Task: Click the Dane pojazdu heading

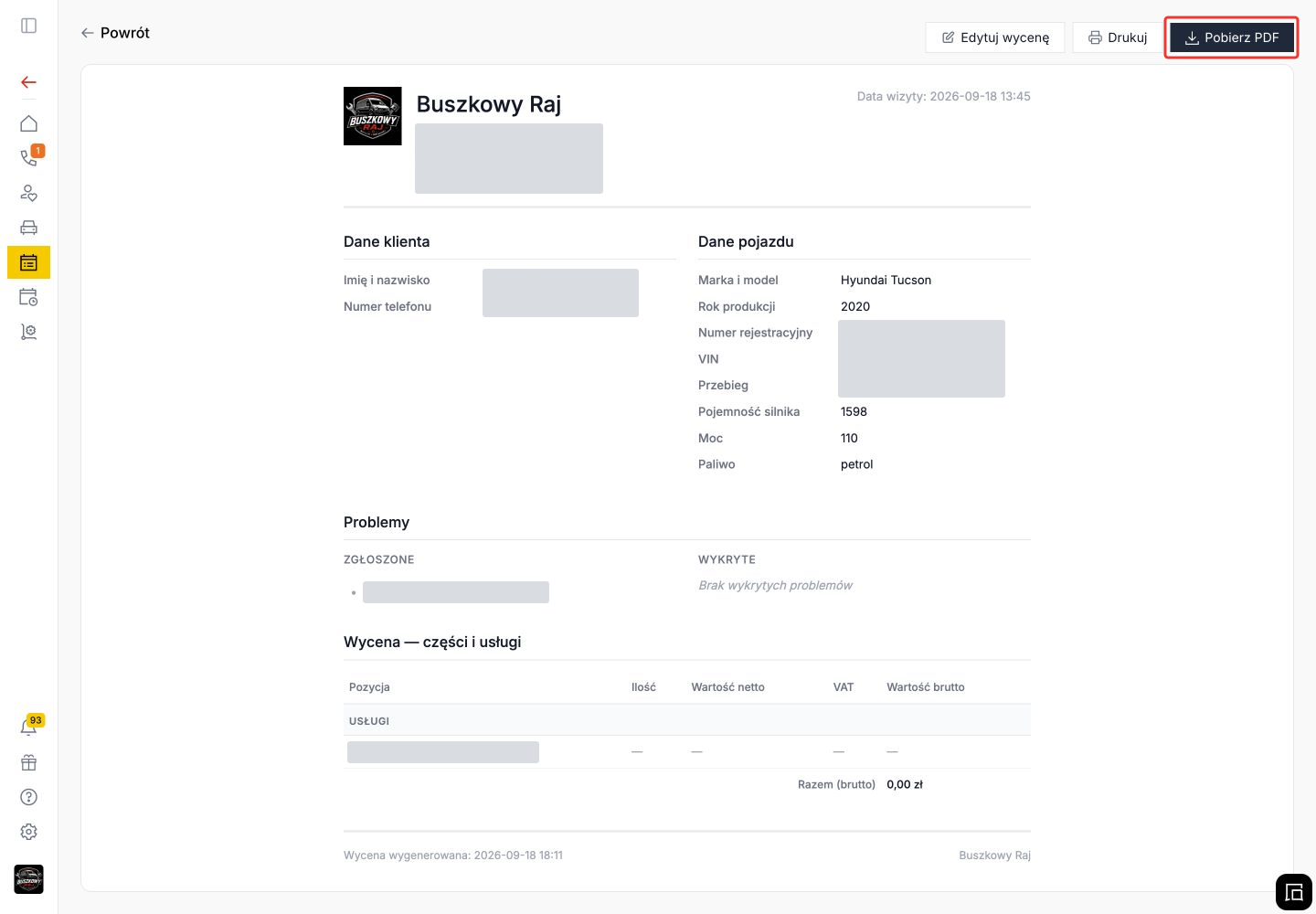Action: 746,242
